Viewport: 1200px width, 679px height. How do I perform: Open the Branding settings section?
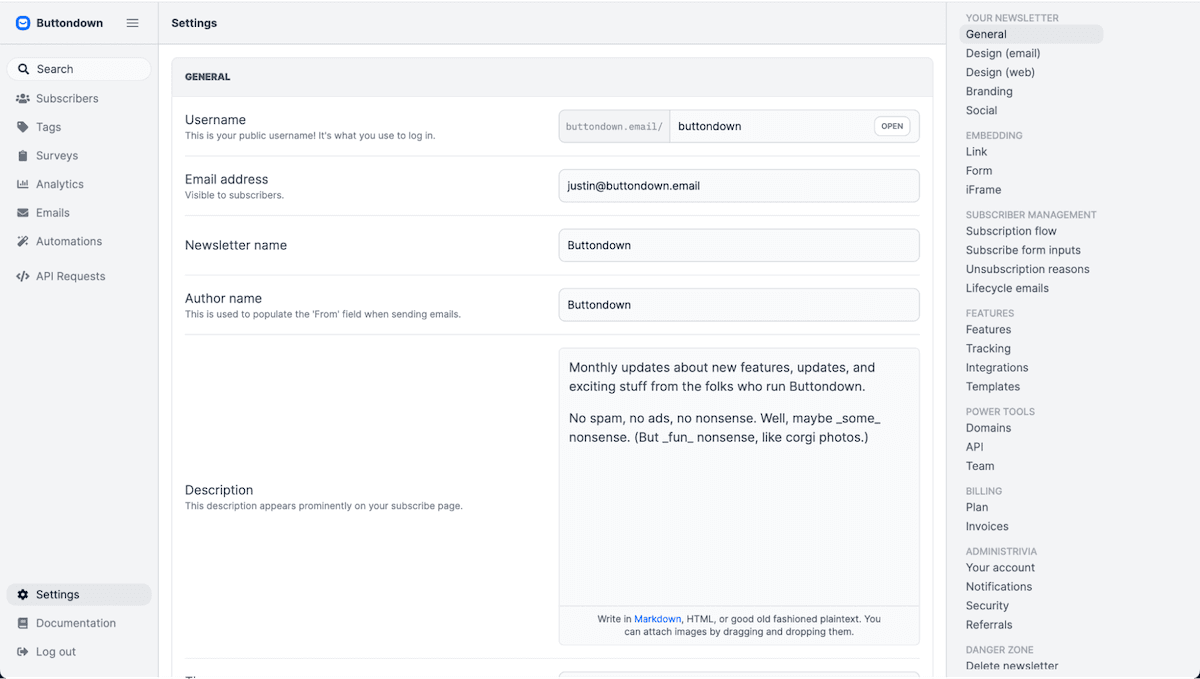click(x=989, y=91)
